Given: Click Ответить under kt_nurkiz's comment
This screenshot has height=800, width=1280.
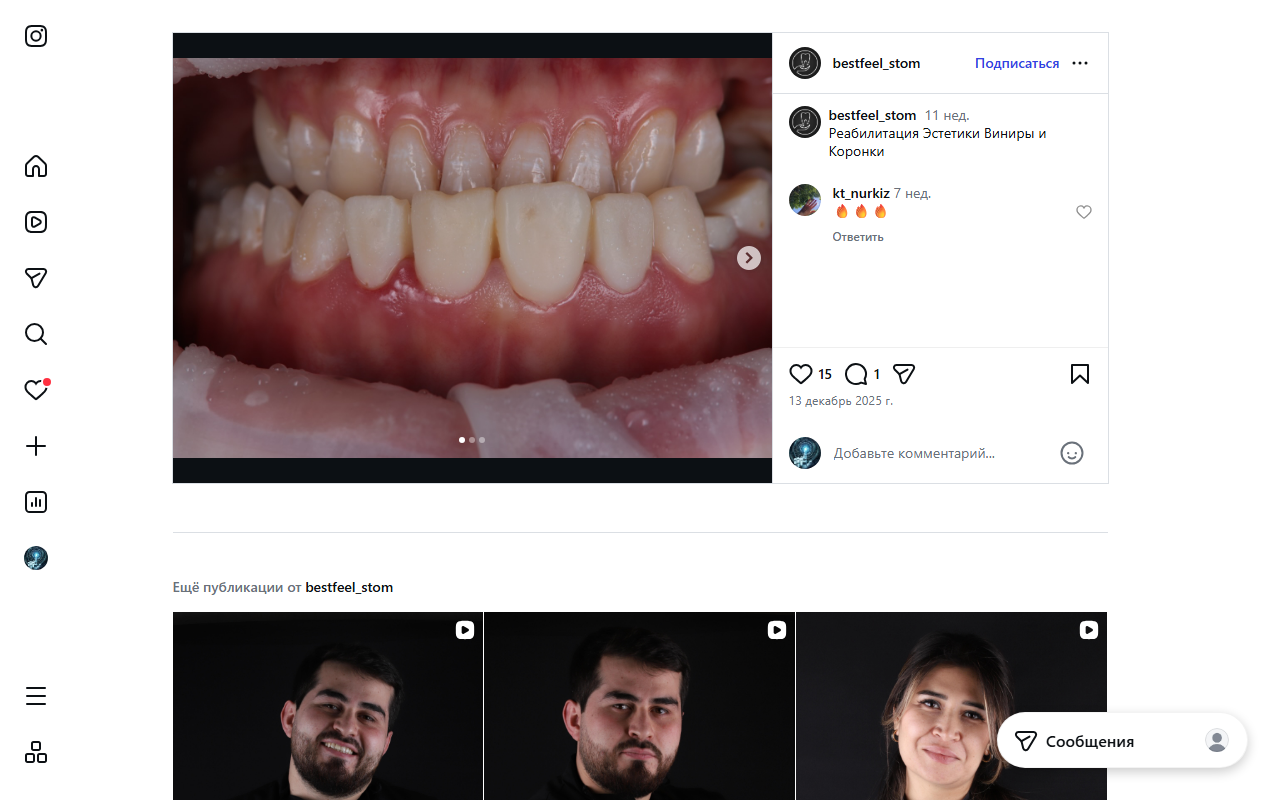Looking at the screenshot, I should pyautogui.click(x=857, y=237).
